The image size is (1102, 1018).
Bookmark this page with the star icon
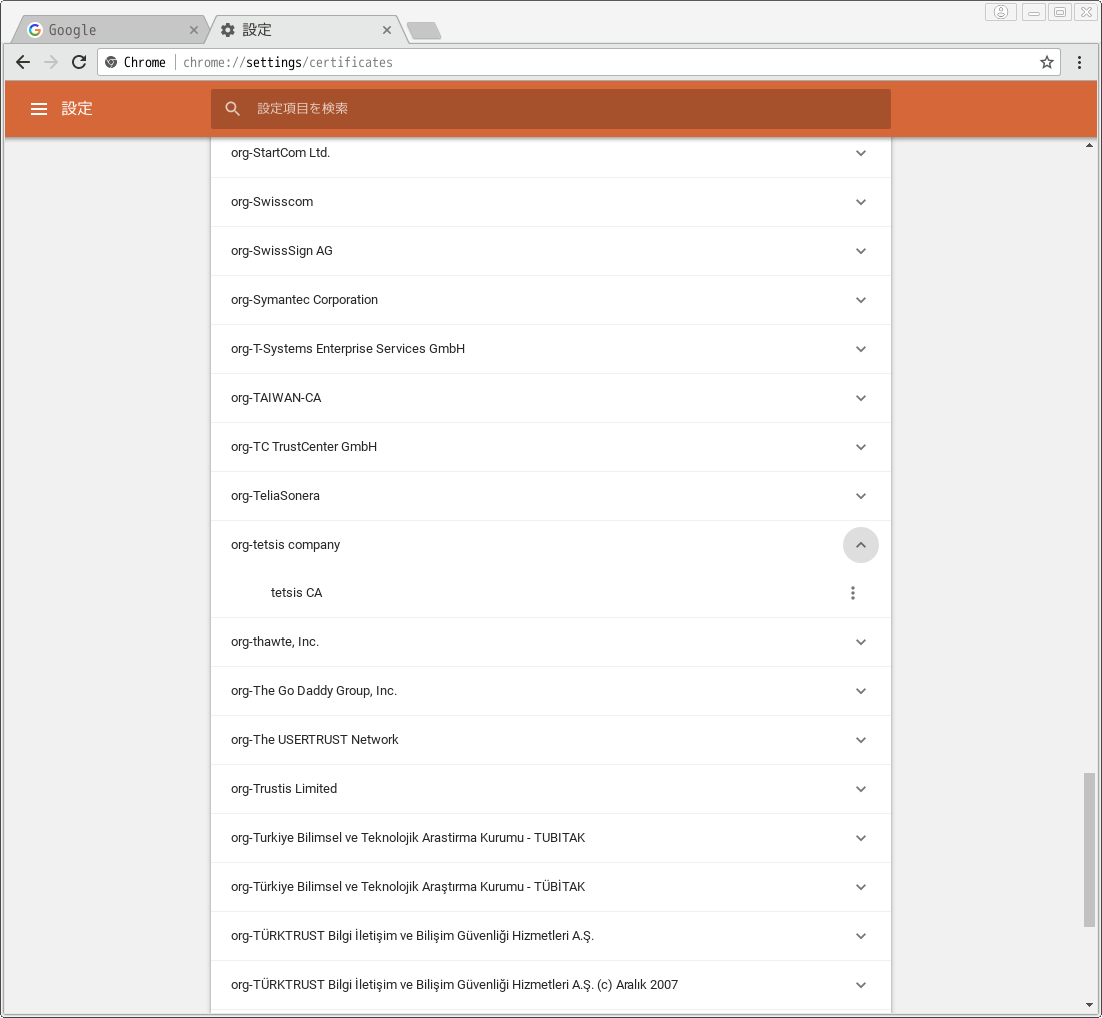click(1047, 62)
